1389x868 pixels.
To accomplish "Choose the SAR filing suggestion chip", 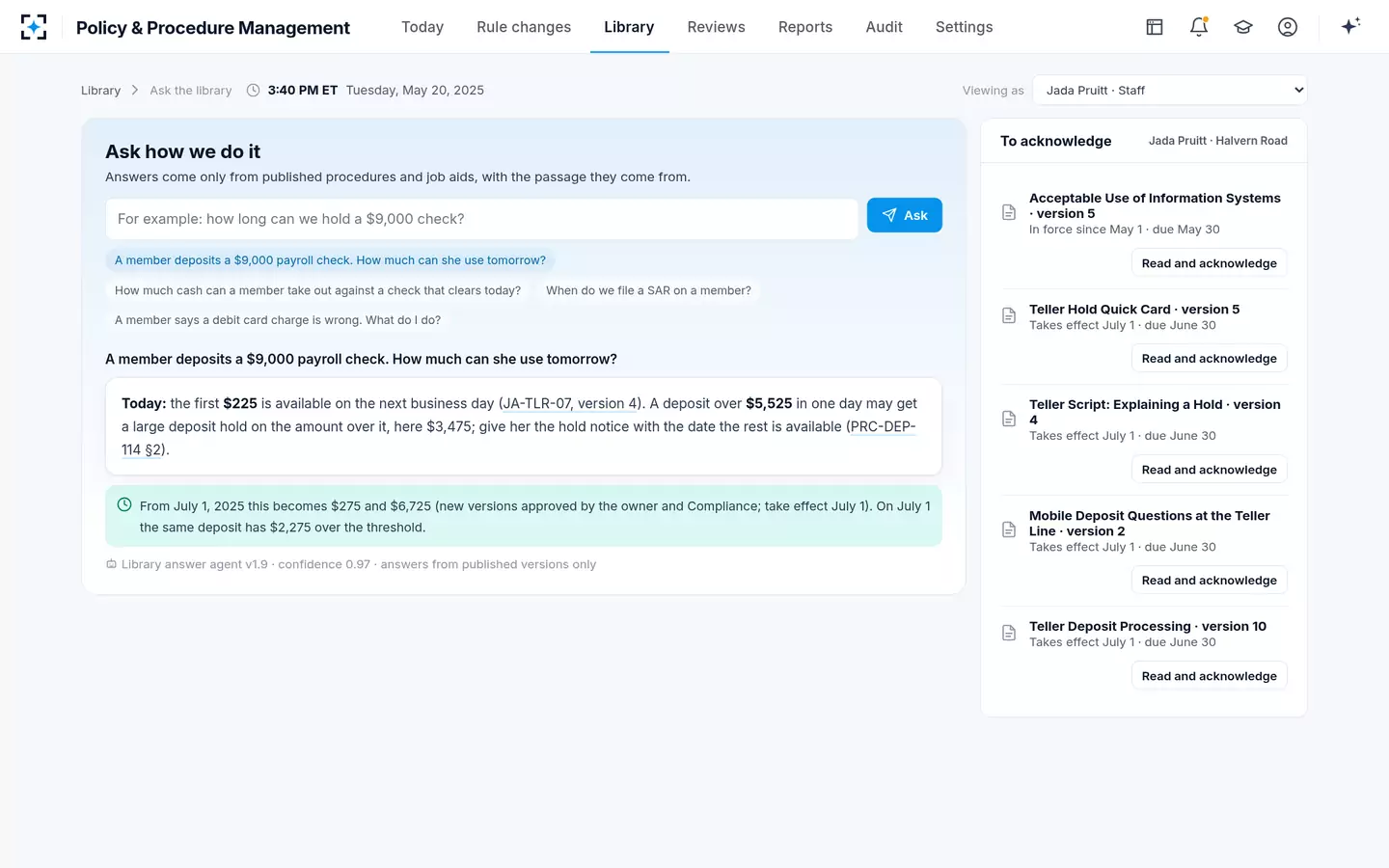I will coord(648,290).
